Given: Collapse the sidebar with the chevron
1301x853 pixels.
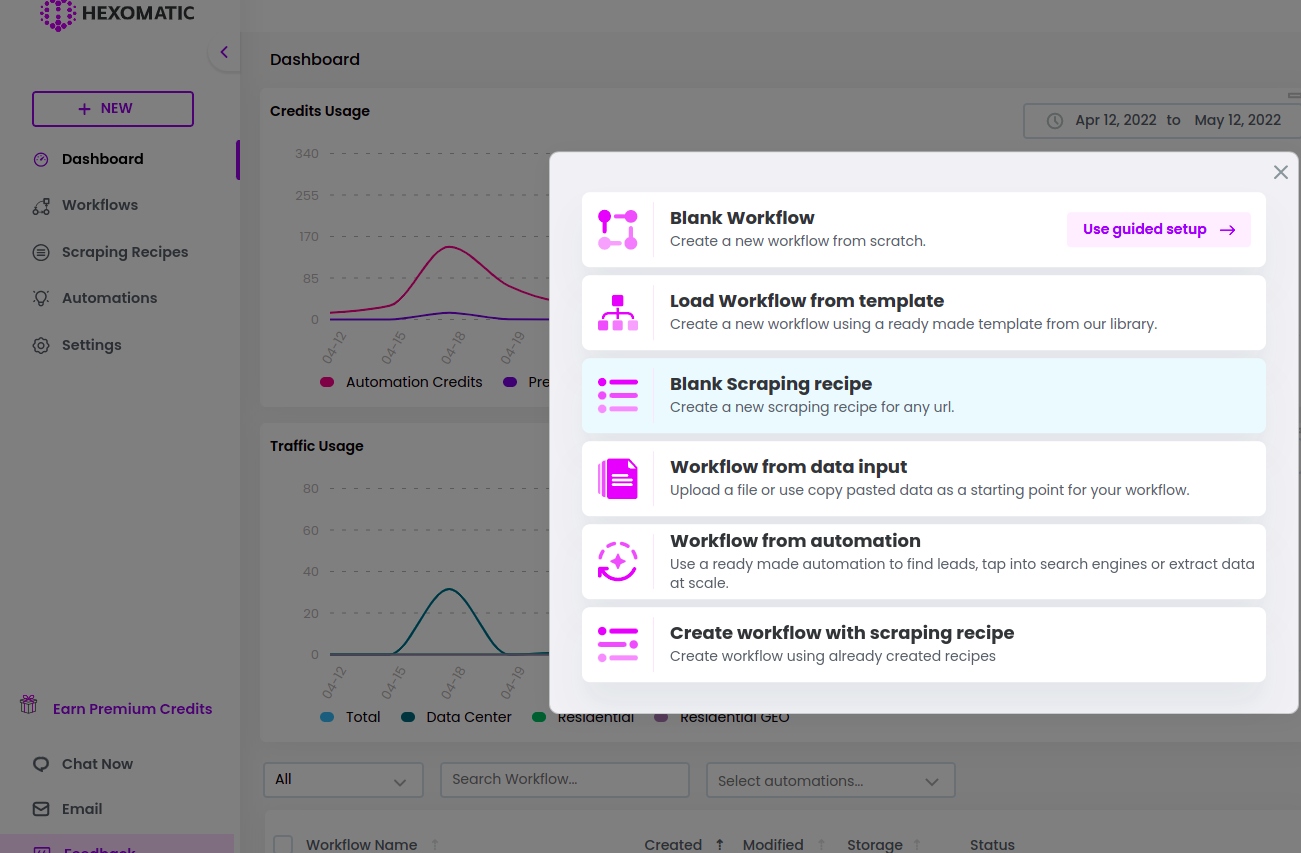Looking at the screenshot, I should 224,52.
